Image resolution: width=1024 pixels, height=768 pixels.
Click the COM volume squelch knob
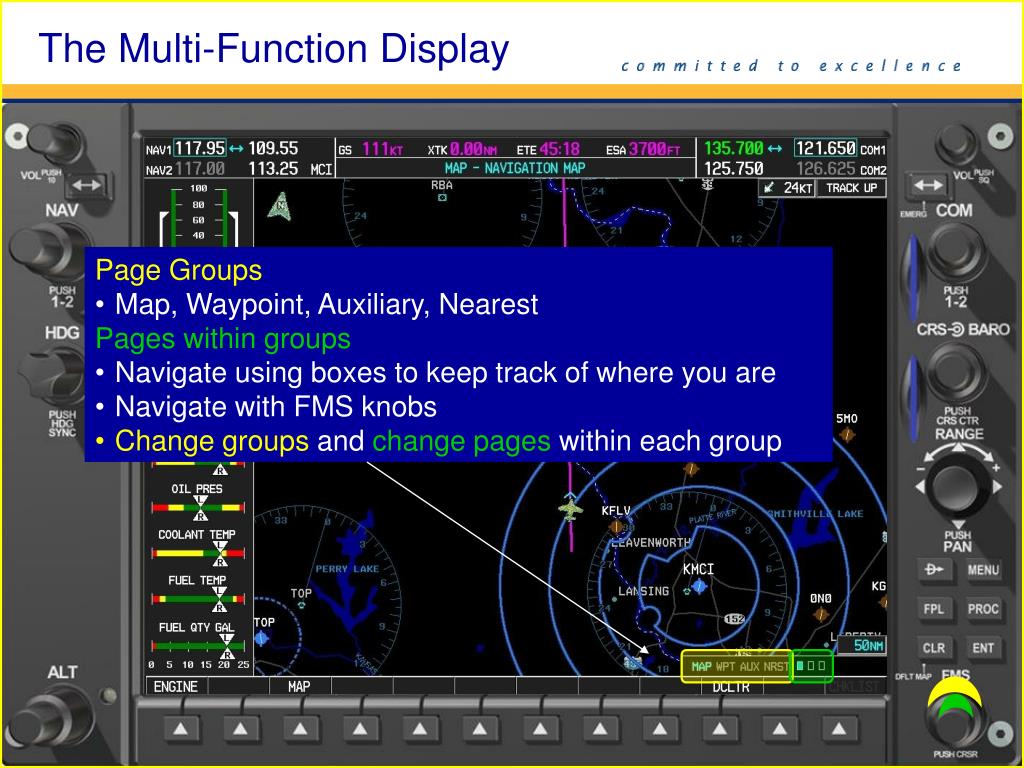(956, 144)
